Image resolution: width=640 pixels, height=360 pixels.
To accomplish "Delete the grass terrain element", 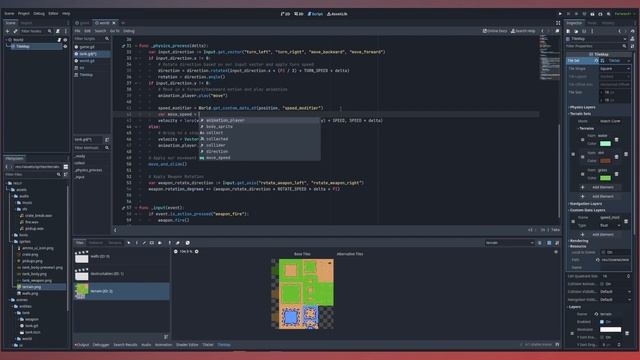I will coord(616,174).
